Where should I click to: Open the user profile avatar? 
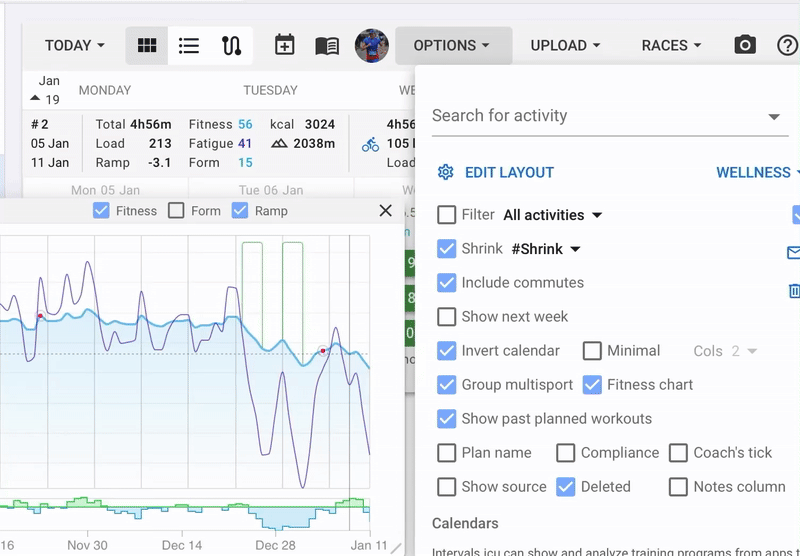tap(372, 45)
